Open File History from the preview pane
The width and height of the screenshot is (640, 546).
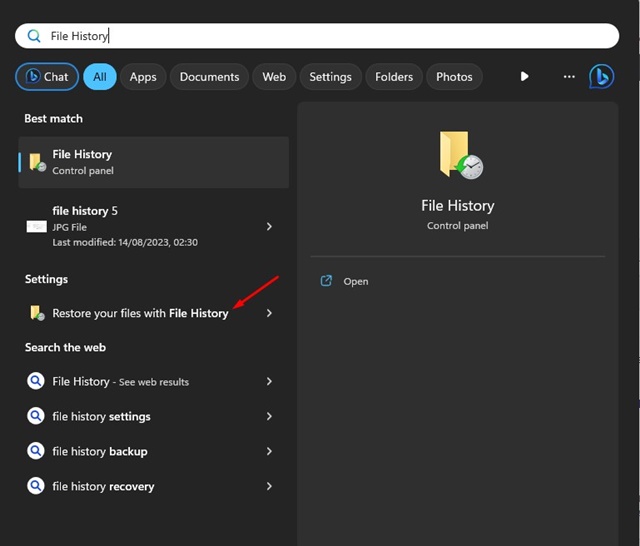[355, 282]
